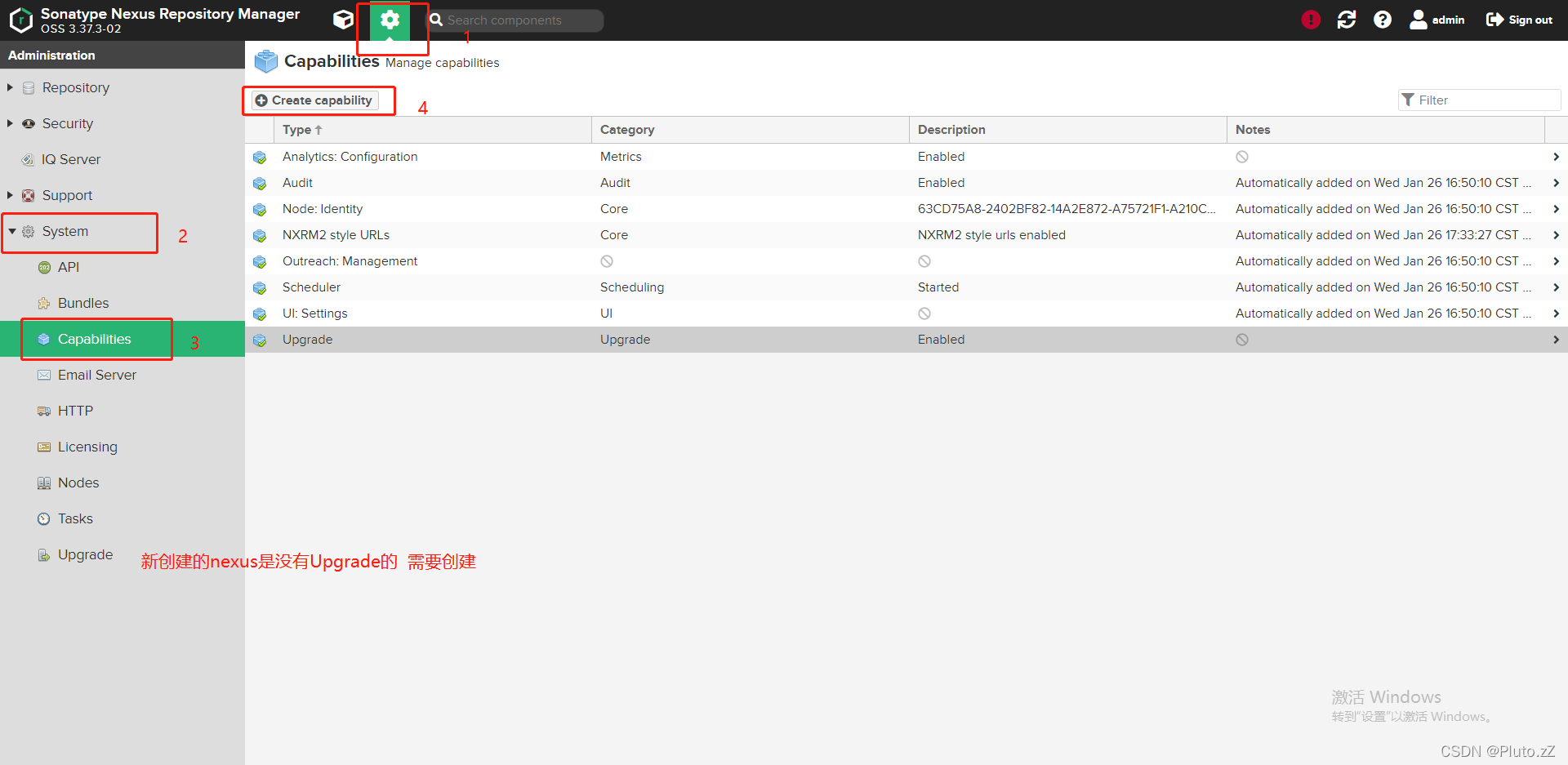Open the admin user account
Image resolution: width=1568 pixels, height=765 pixels.
[1437, 20]
